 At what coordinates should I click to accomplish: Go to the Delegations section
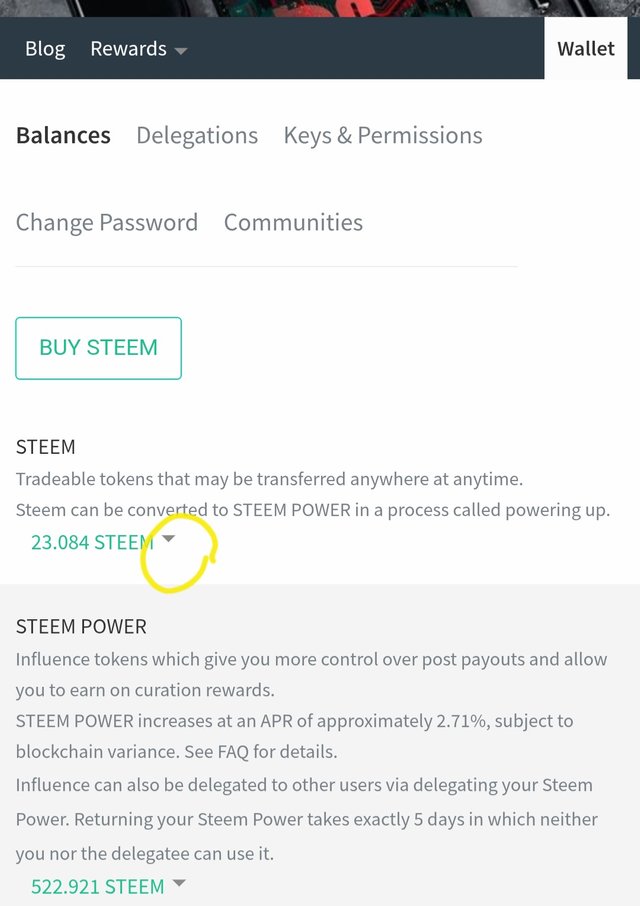pyautogui.click(x=197, y=135)
